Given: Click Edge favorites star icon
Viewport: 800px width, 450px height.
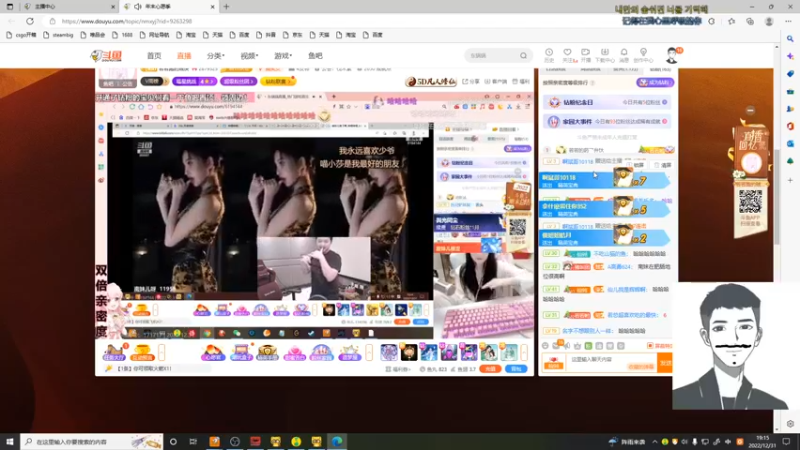Looking at the screenshot, I should (732, 21).
